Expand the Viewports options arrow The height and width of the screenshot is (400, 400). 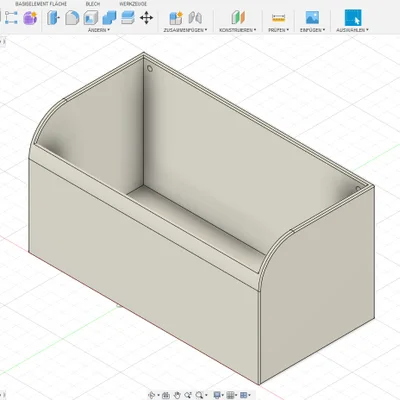tap(250, 395)
